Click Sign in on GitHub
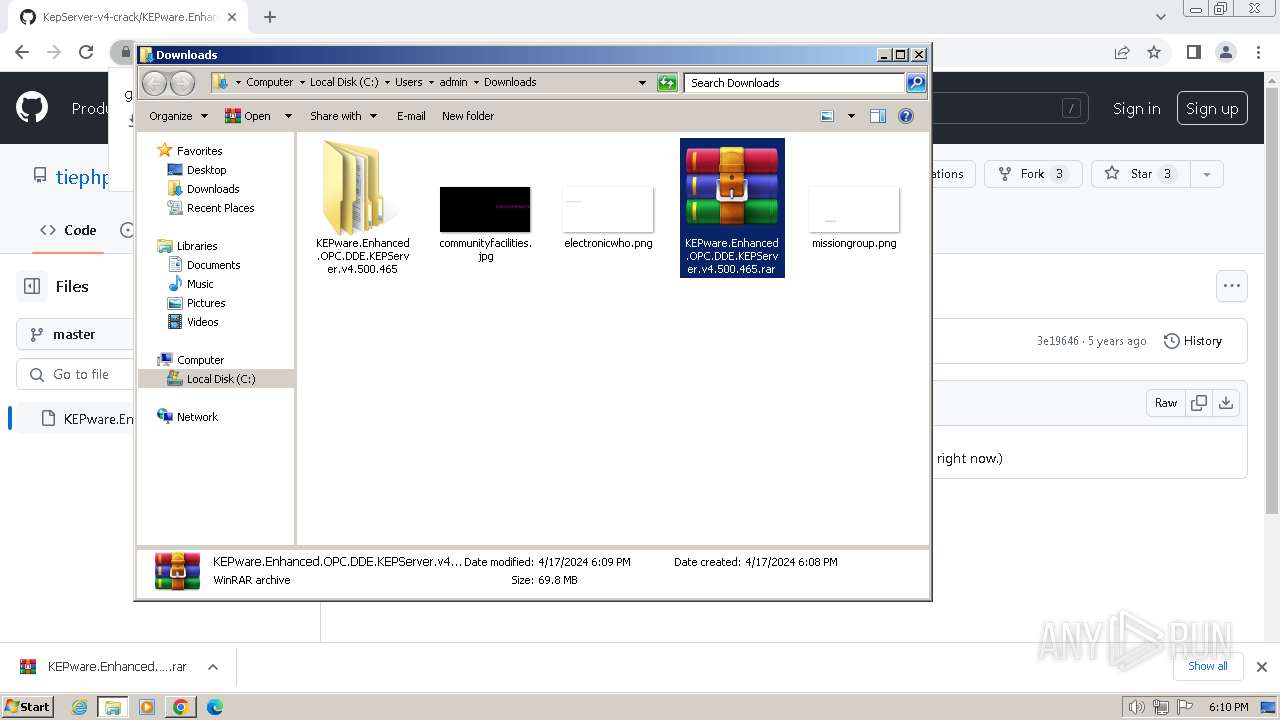The image size is (1280, 720). 1137,109
